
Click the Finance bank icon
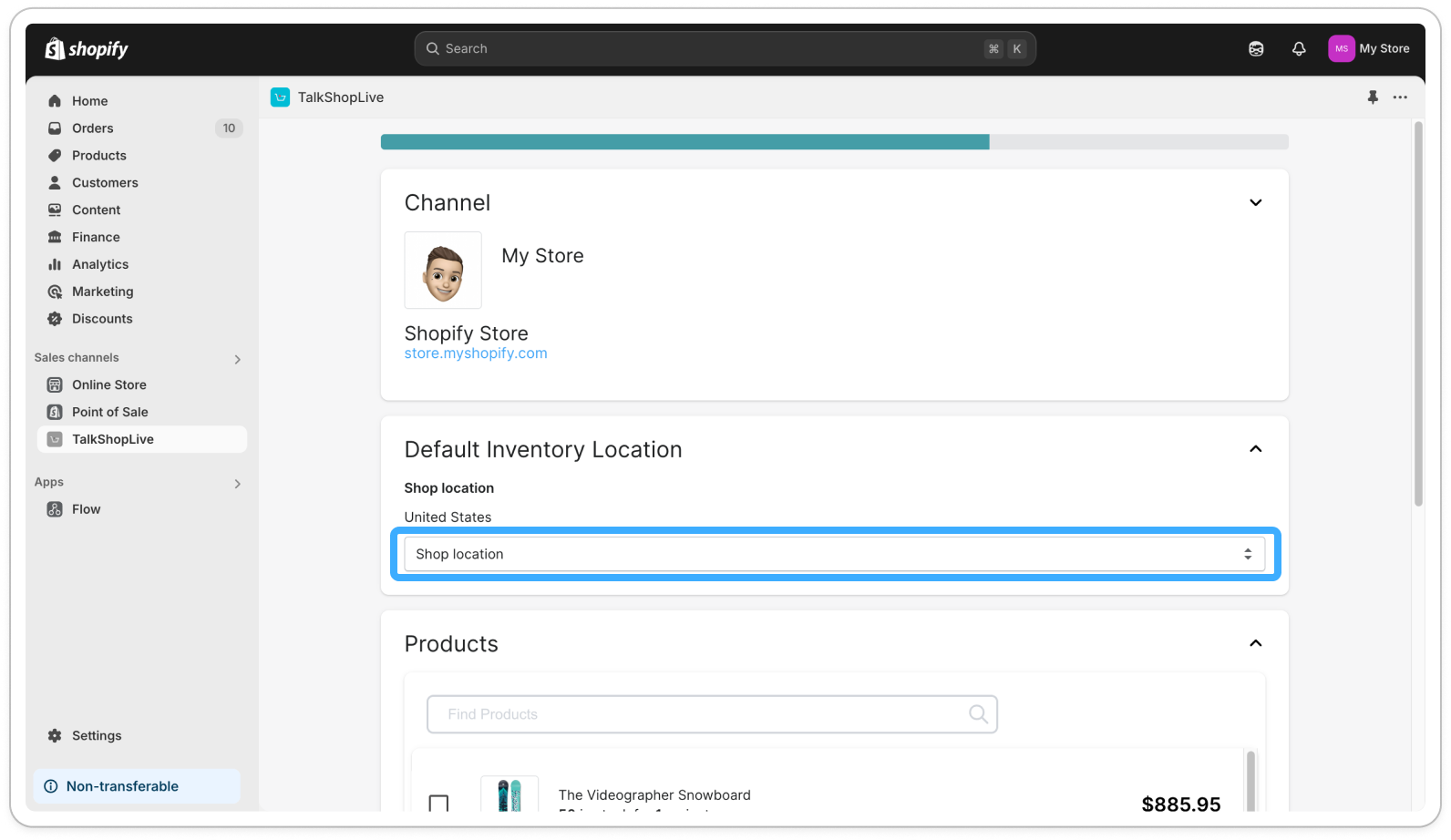click(x=55, y=238)
